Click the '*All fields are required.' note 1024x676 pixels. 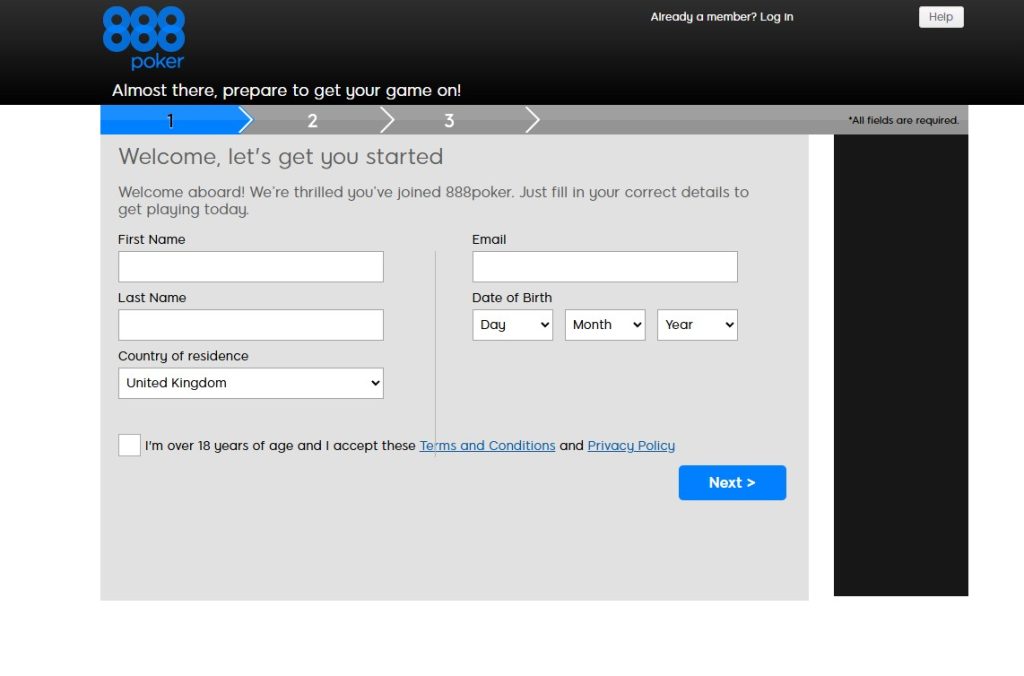903,120
